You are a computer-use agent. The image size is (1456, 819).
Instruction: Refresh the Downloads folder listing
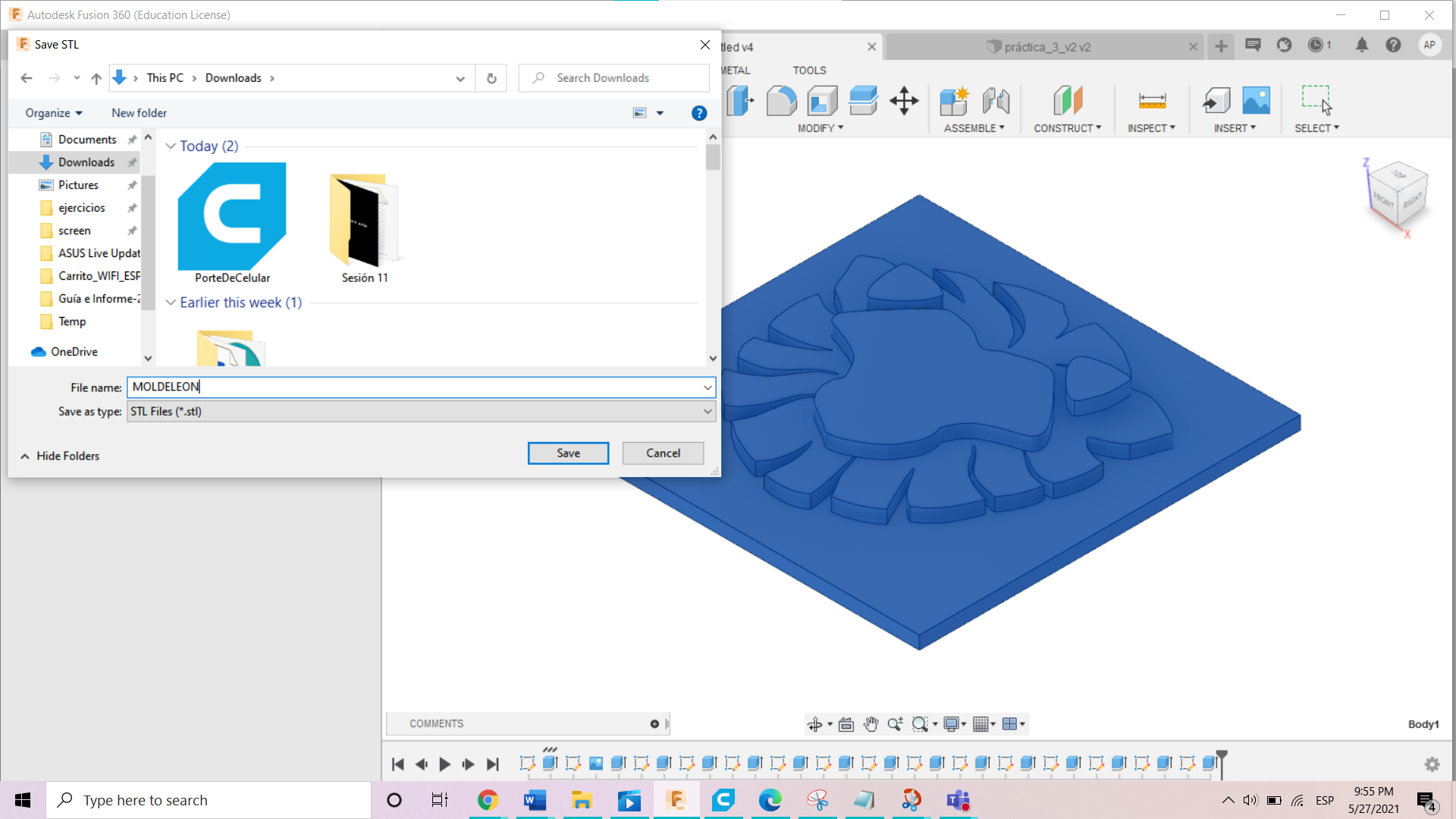[491, 78]
